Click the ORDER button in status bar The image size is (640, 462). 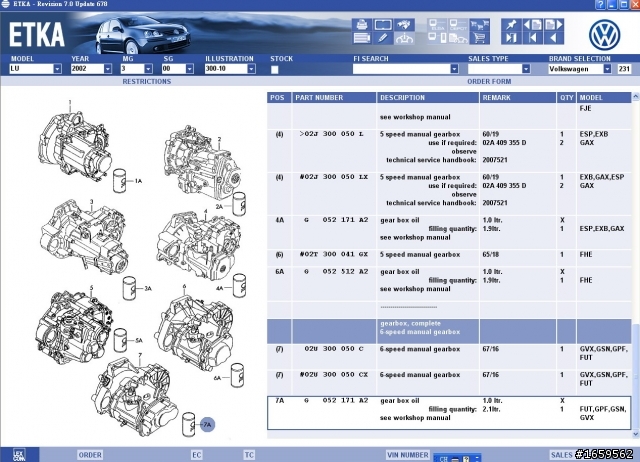coord(90,455)
